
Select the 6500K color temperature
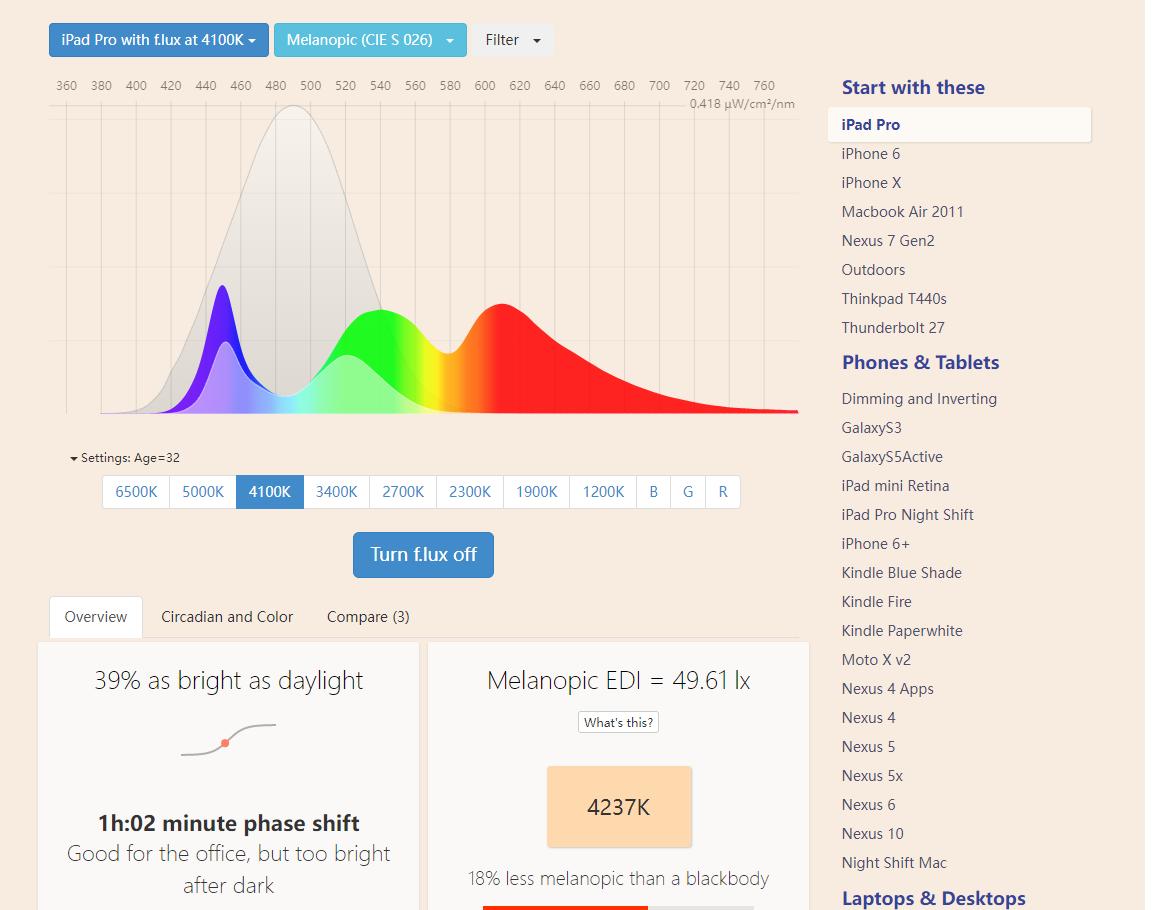pyautogui.click(x=136, y=492)
